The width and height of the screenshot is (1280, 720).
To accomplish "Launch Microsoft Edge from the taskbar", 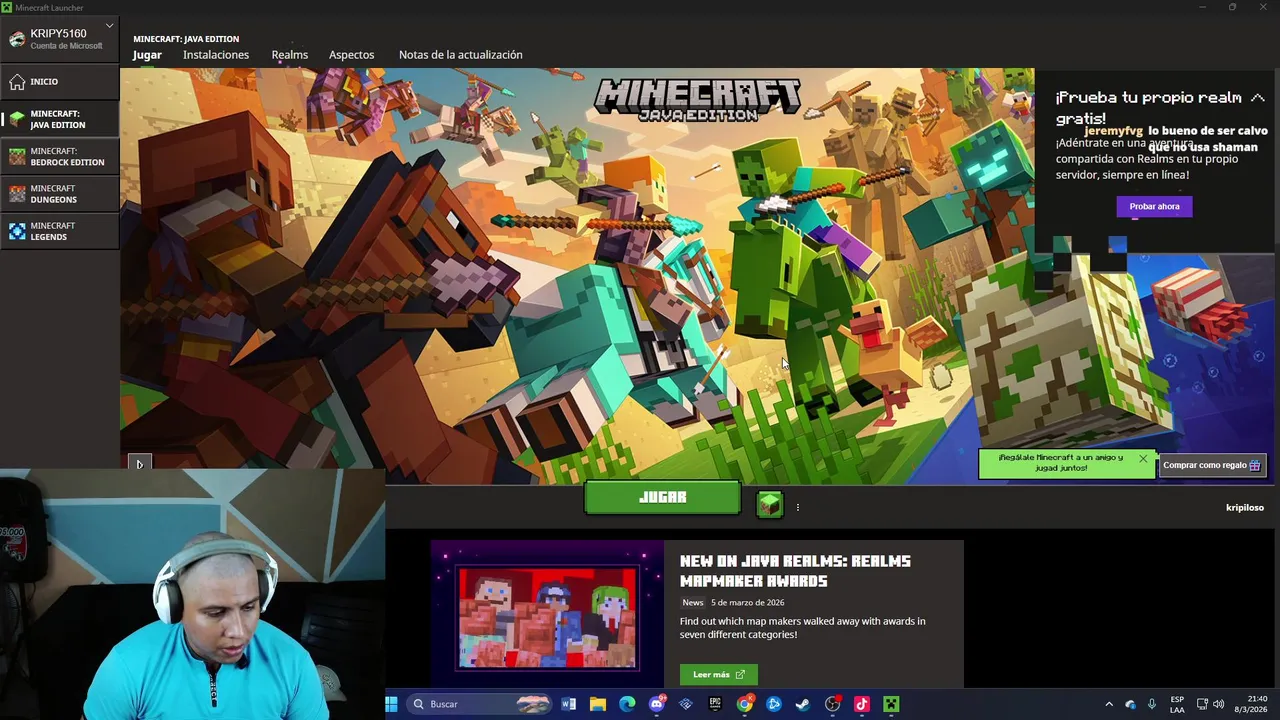I will (x=627, y=704).
